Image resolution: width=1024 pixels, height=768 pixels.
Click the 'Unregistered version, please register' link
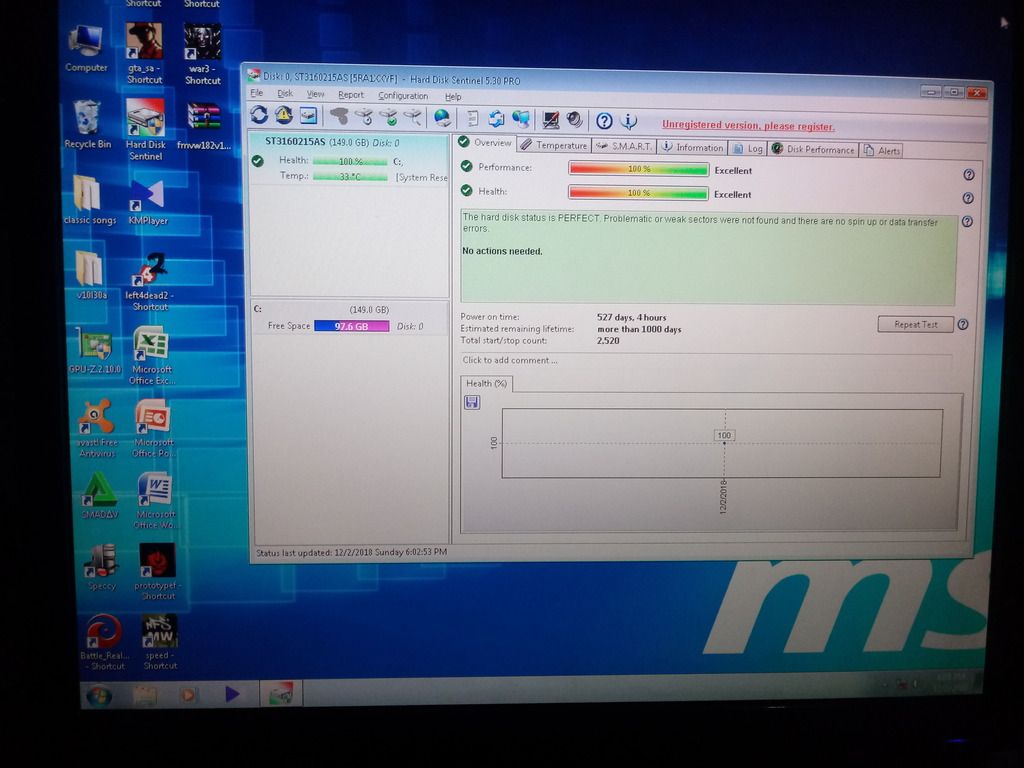(748, 125)
